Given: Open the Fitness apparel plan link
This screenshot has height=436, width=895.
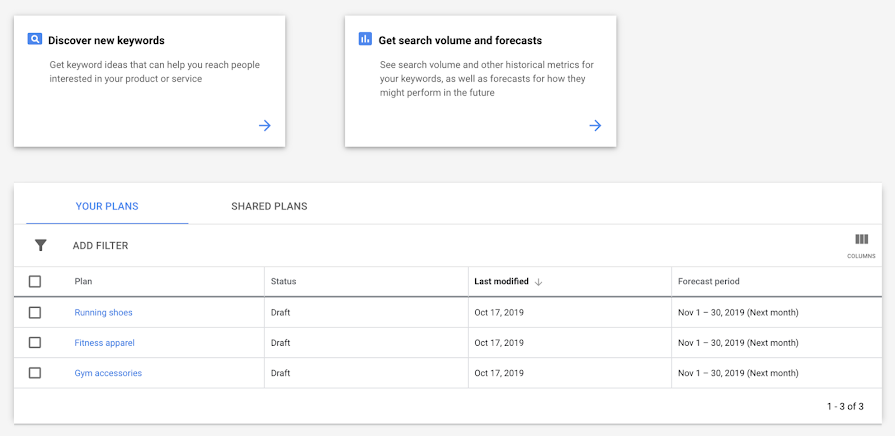Looking at the screenshot, I should click(x=104, y=343).
